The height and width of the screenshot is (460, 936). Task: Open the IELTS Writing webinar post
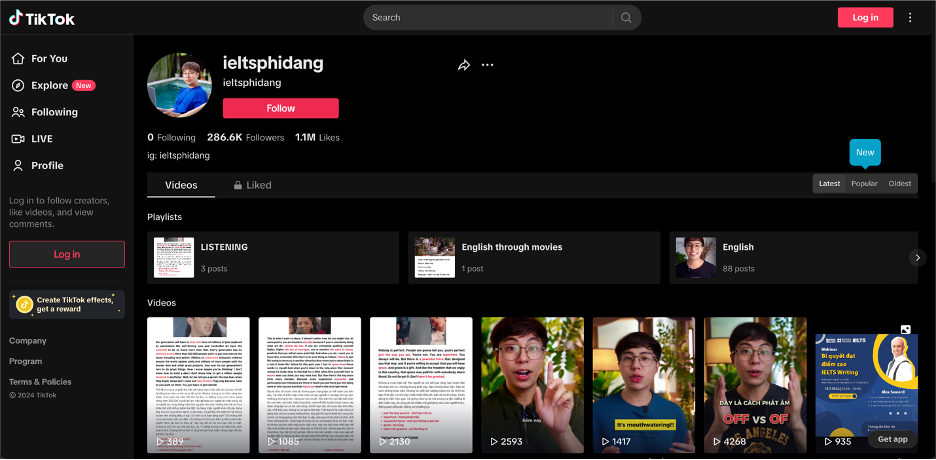click(x=867, y=385)
